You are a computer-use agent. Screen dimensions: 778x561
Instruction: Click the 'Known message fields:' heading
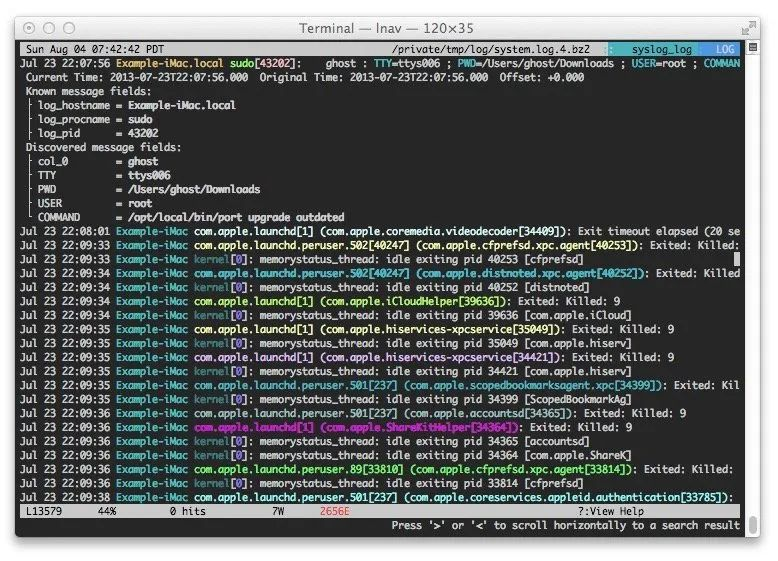tap(88, 91)
